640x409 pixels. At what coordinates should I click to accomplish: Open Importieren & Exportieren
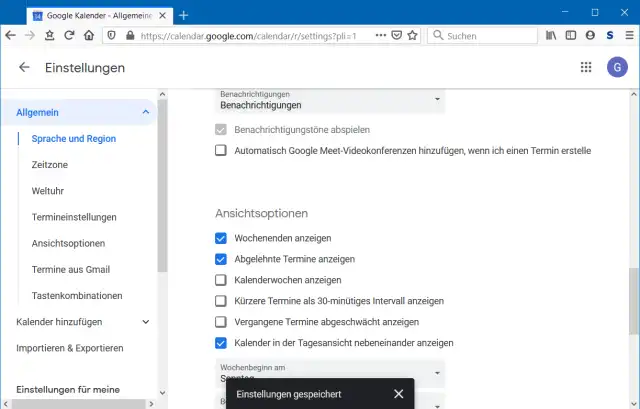(x=70, y=348)
